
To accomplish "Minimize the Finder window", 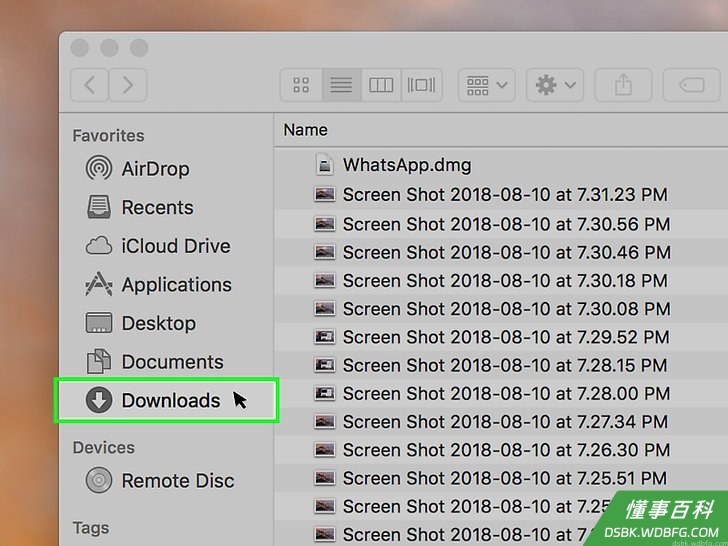I will [110, 48].
